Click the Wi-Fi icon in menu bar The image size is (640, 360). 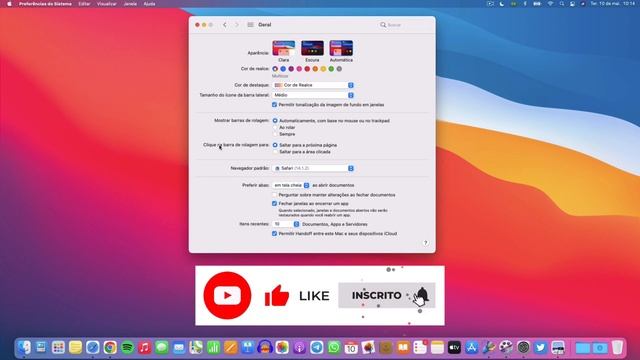click(550, 4)
